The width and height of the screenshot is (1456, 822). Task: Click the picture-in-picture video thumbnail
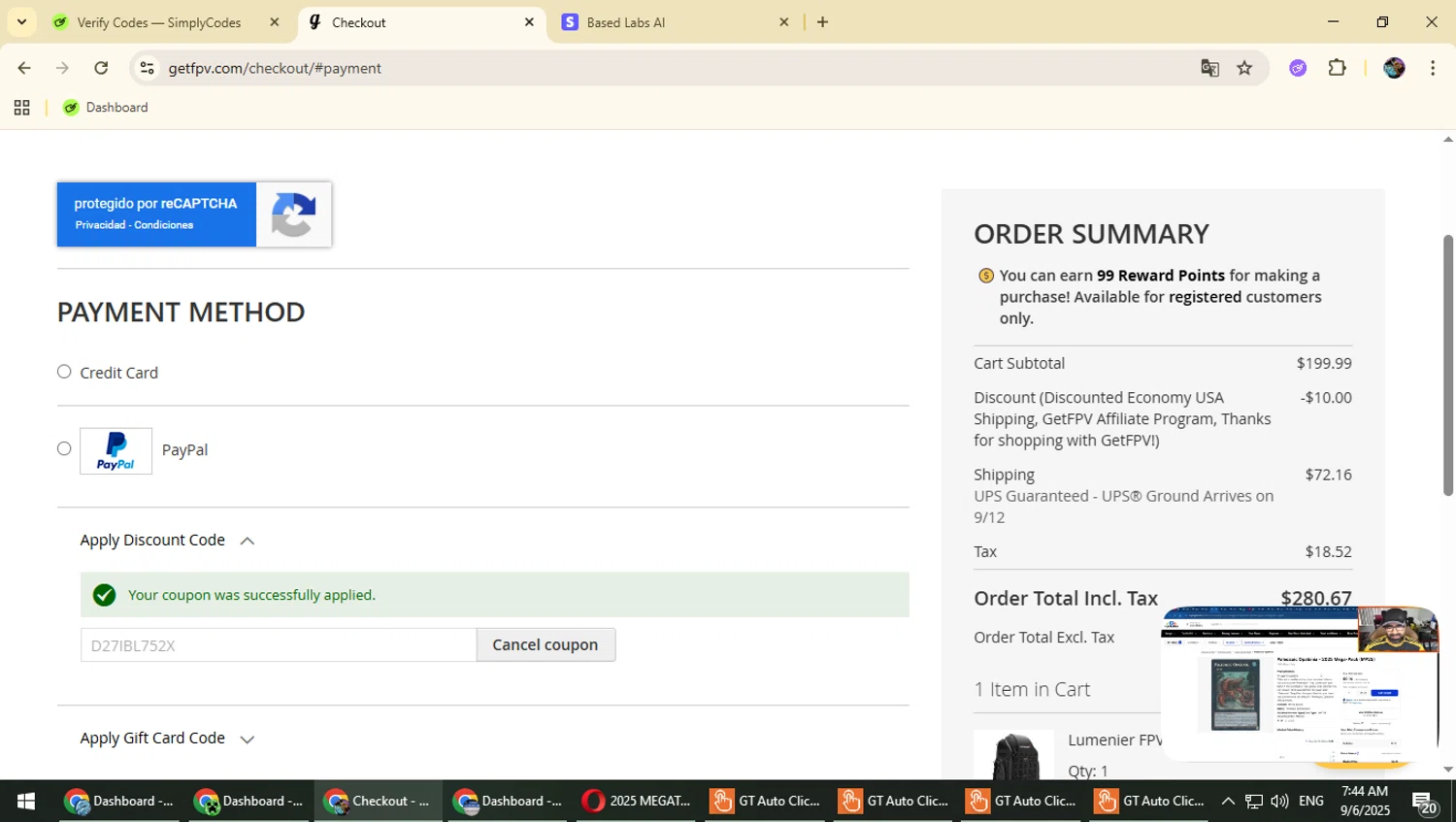pyautogui.click(x=1300, y=684)
